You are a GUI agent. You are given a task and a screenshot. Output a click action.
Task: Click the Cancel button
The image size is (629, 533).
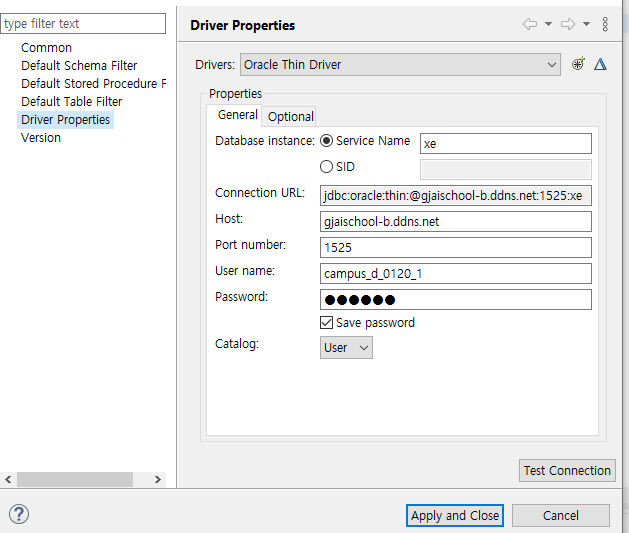click(561, 515)
